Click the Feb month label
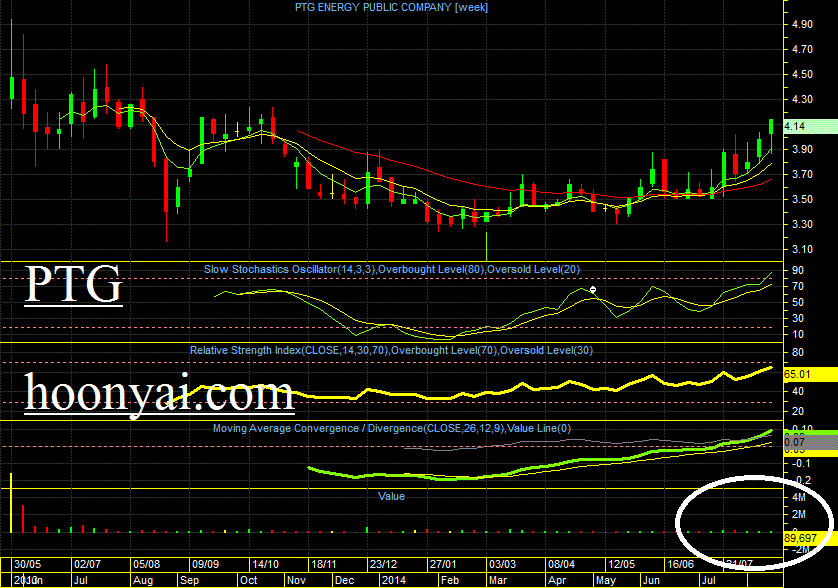The width and height of the screenshot is (838, 588). pos(449,581)
